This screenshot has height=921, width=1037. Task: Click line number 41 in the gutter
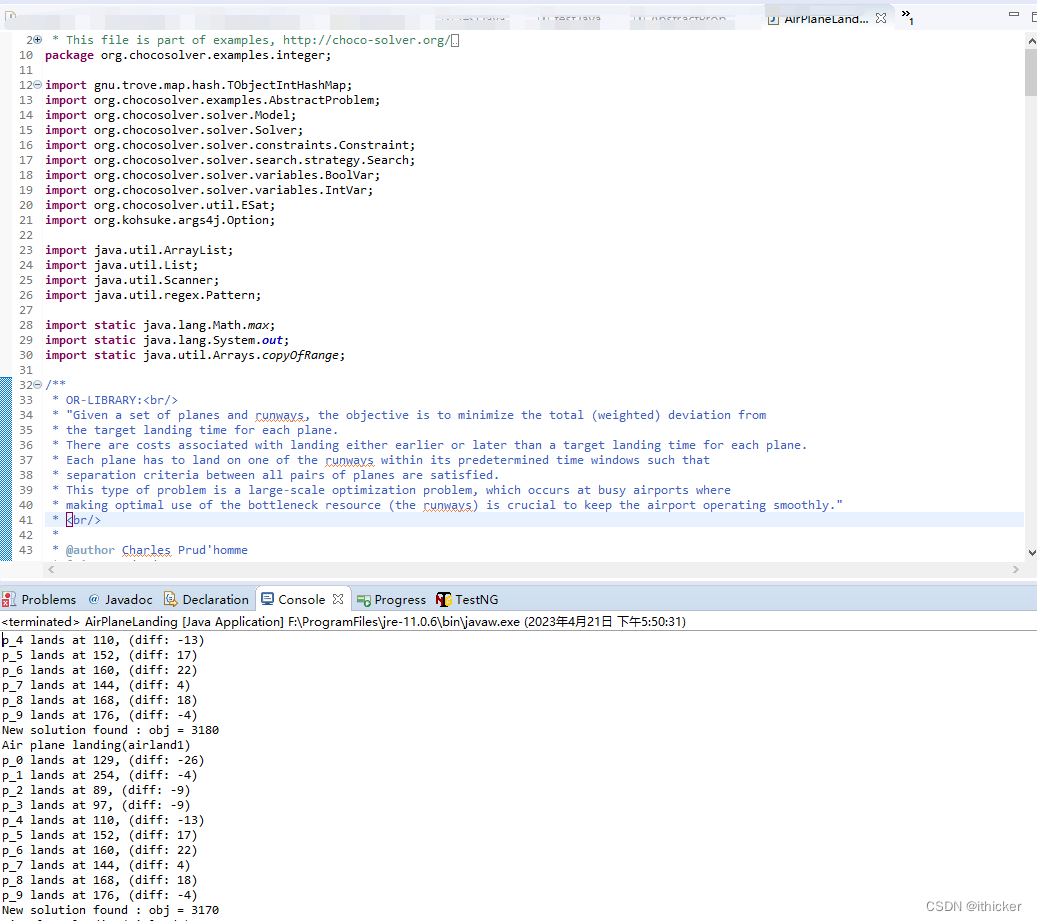click(26, 520)
